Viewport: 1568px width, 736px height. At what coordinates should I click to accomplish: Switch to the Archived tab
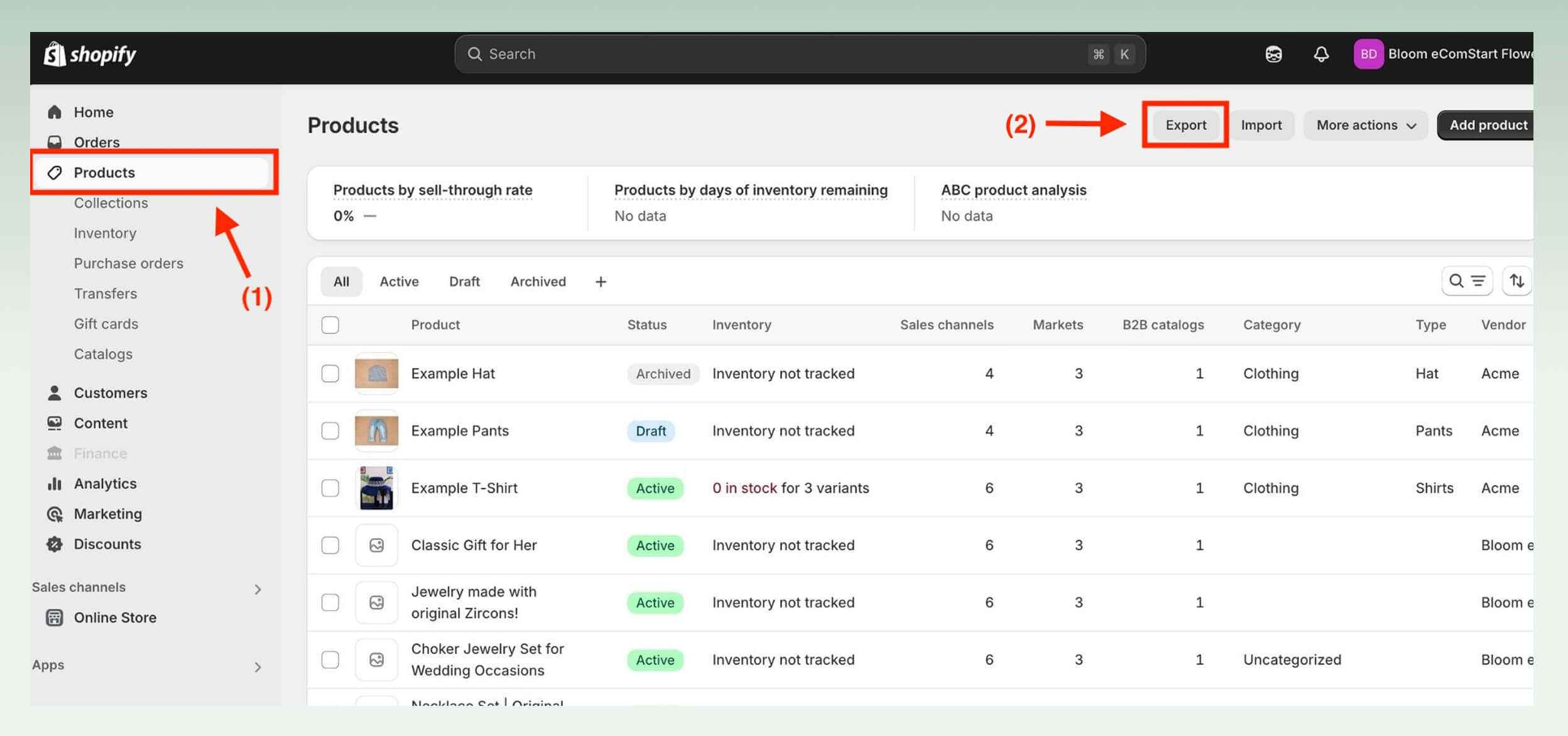tap(538, 281)
